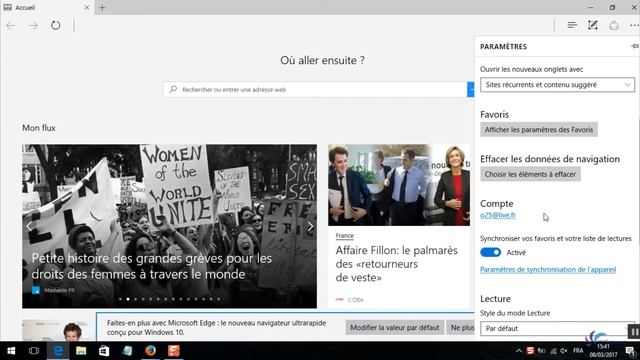Open the reading style 'Par défaut' dropdown
The image size is (640, 360).
555,328
